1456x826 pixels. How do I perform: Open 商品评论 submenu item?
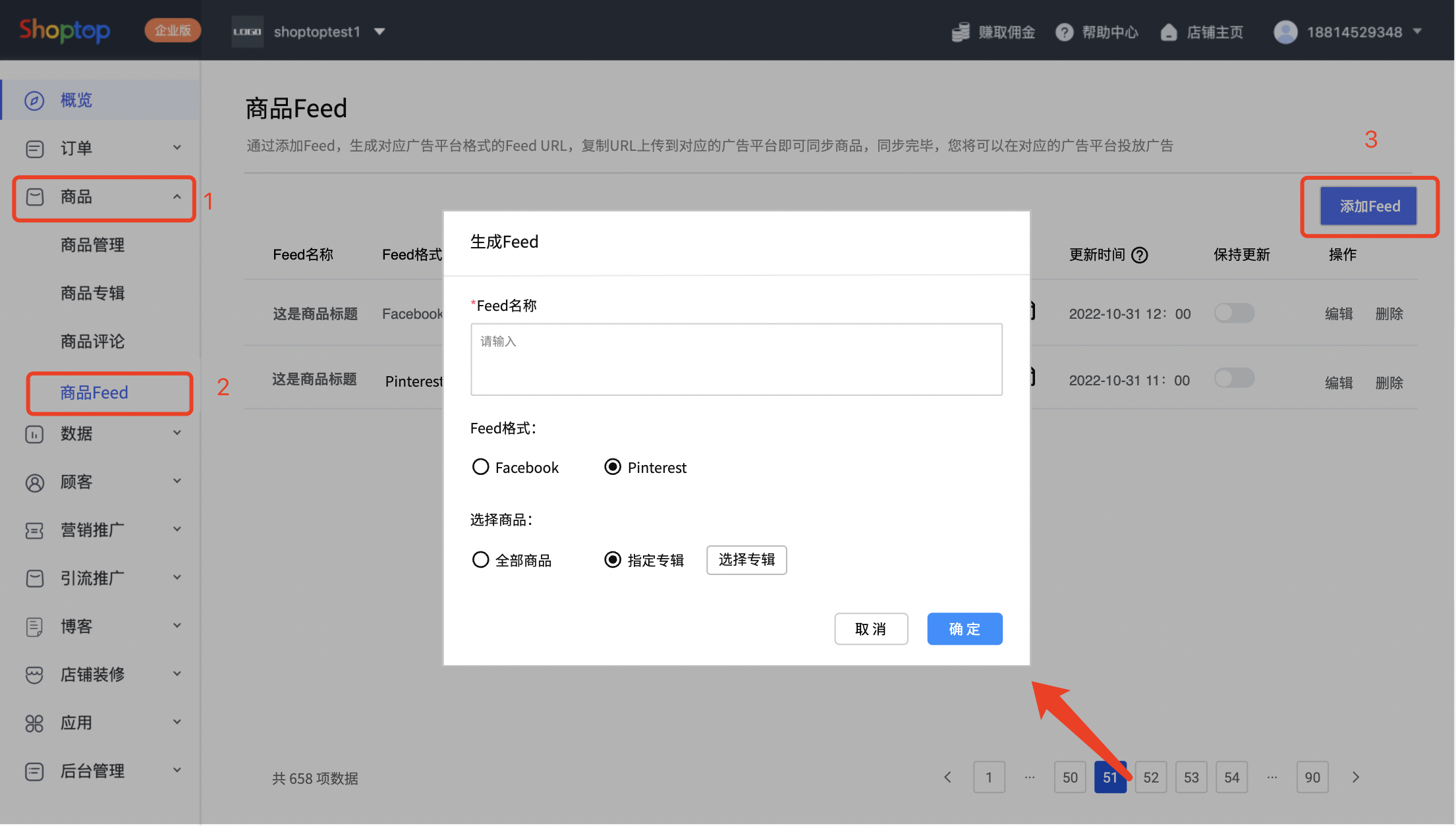(x=92, y=341)
